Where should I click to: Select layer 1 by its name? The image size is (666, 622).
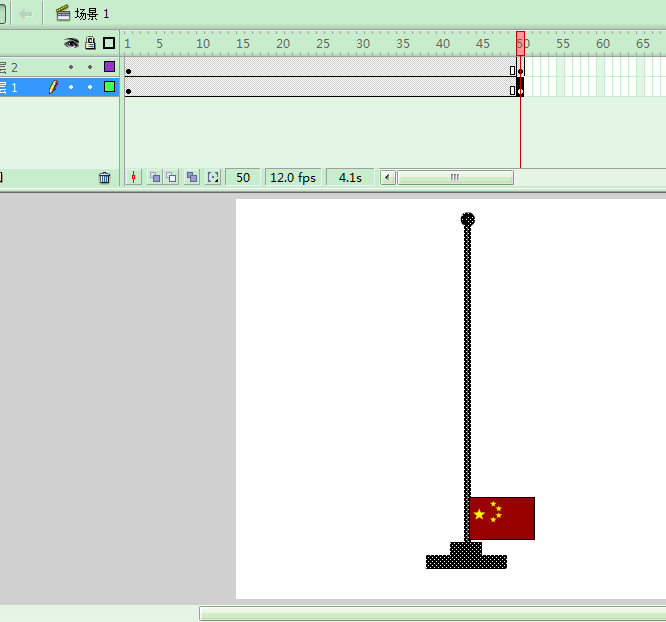(x=9, y=88)
